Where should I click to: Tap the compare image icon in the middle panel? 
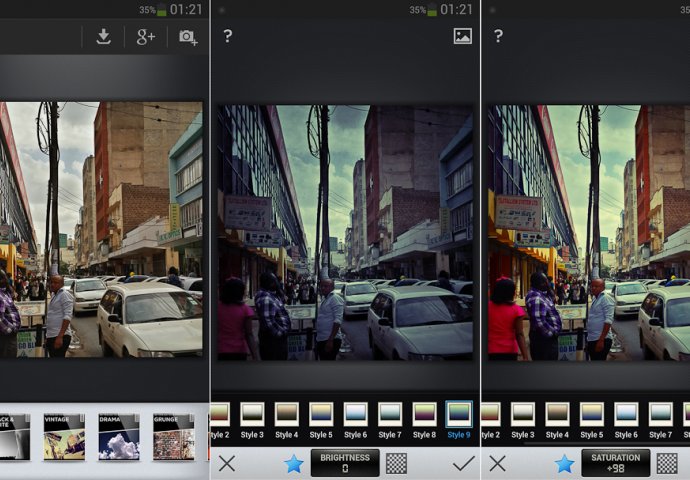[x=462, y=36]
